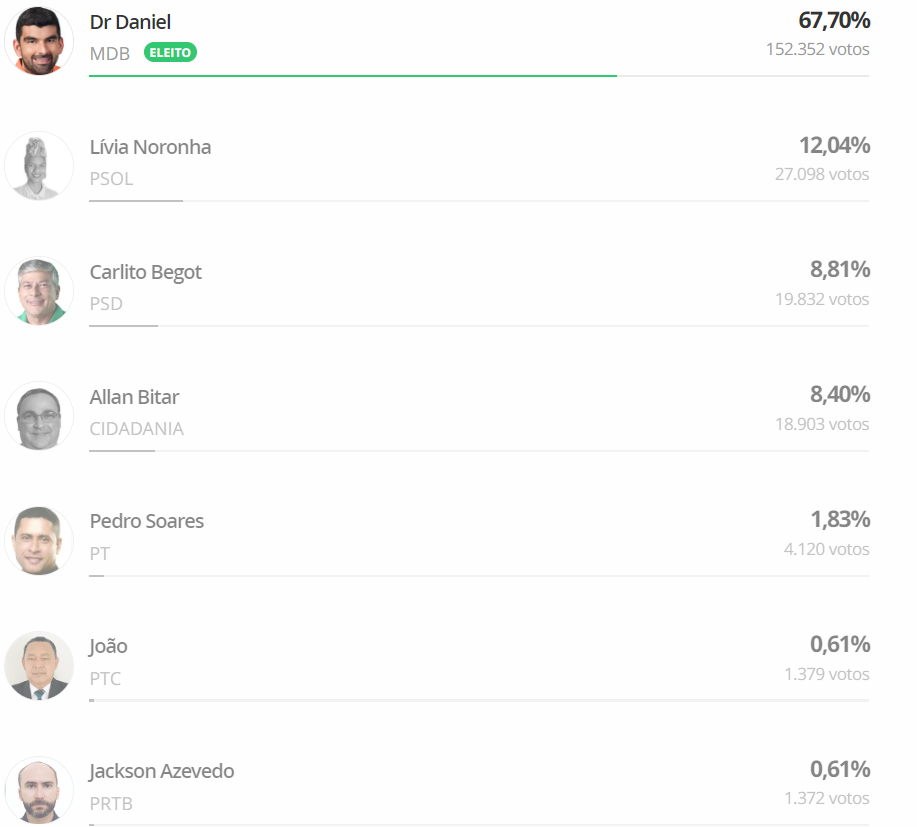
Task: Click the PSOL party label
Action: click(x=111, y=178)
